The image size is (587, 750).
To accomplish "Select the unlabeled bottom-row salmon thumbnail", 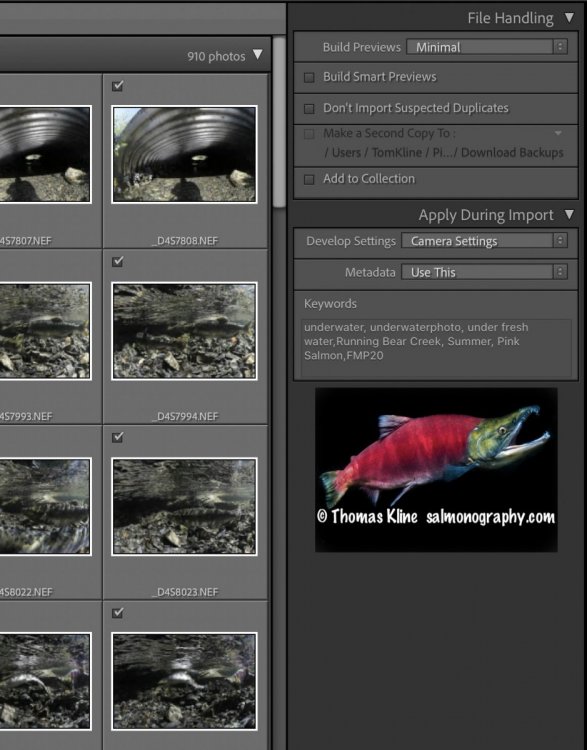I will coord(184,682).
